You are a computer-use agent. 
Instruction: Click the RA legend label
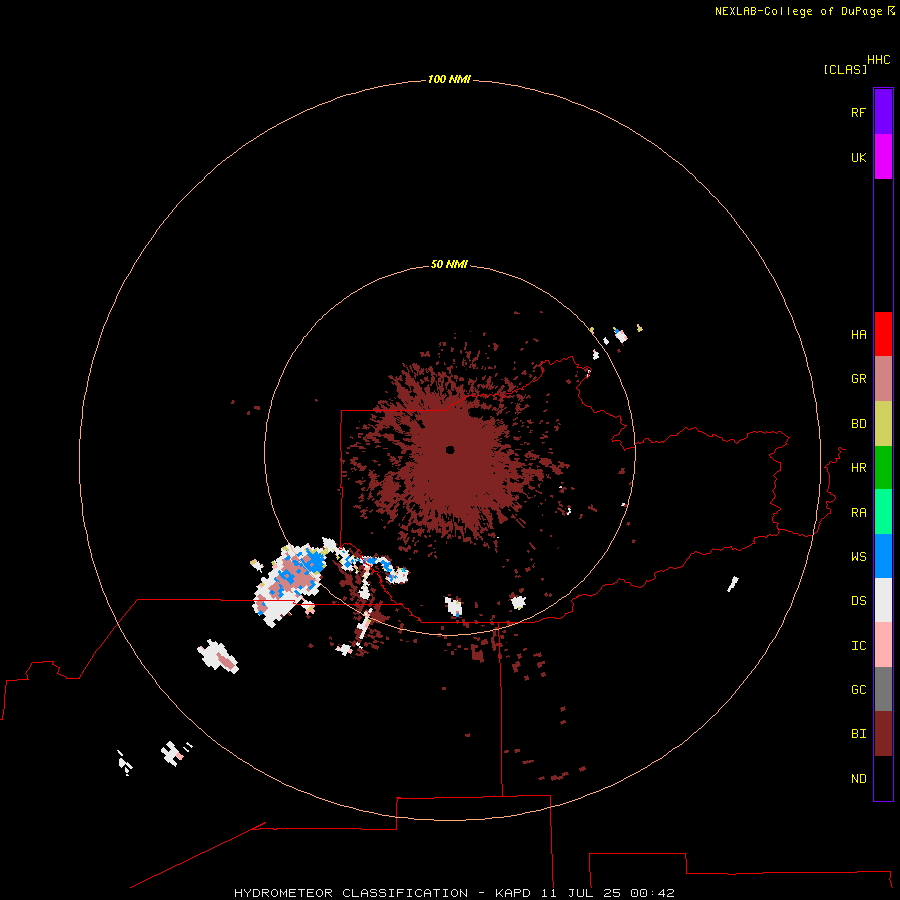(x=858, y=513)
